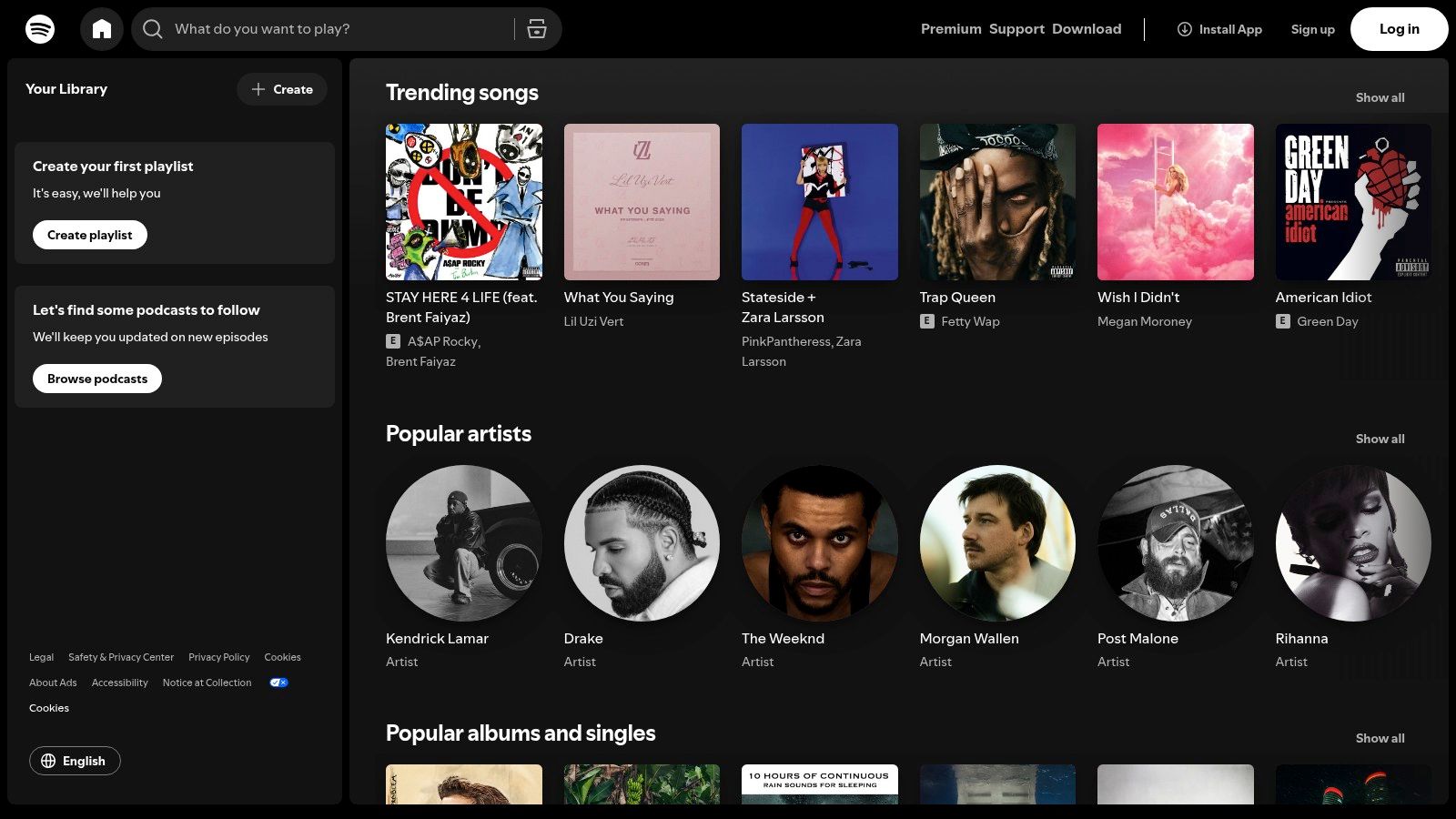Expand Popular albums and singles with Show all
Image resolution: width=1456 pixels, height=819 pixels.
point(1380,738)
